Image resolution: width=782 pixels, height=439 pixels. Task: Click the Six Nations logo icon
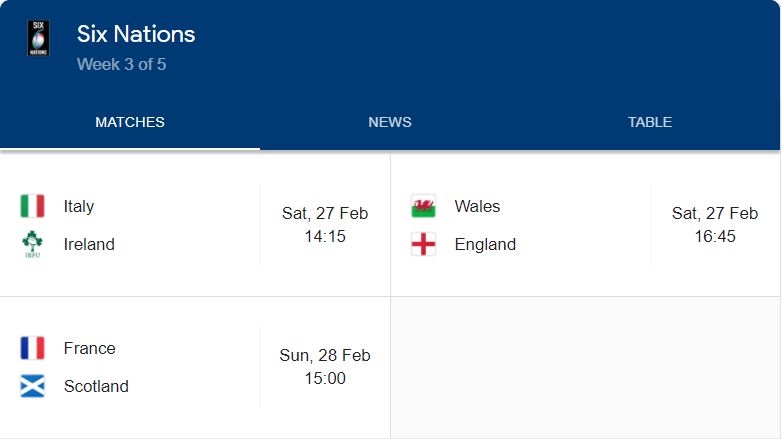tap(38, 38)
